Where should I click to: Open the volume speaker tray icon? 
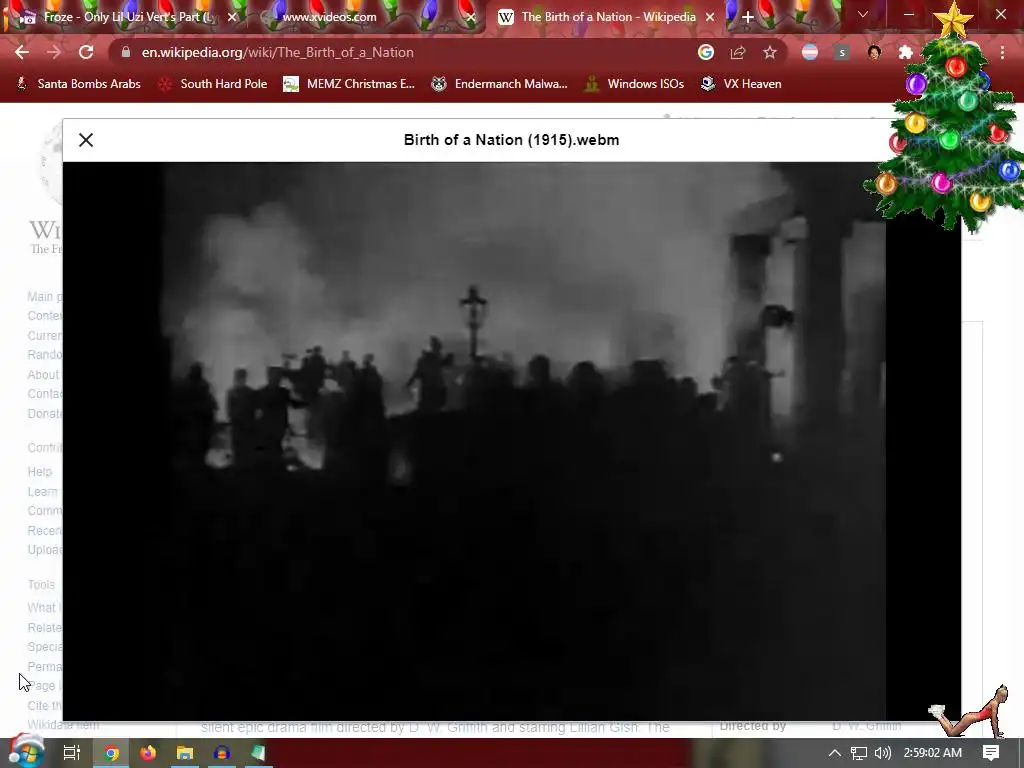[883, 753]
